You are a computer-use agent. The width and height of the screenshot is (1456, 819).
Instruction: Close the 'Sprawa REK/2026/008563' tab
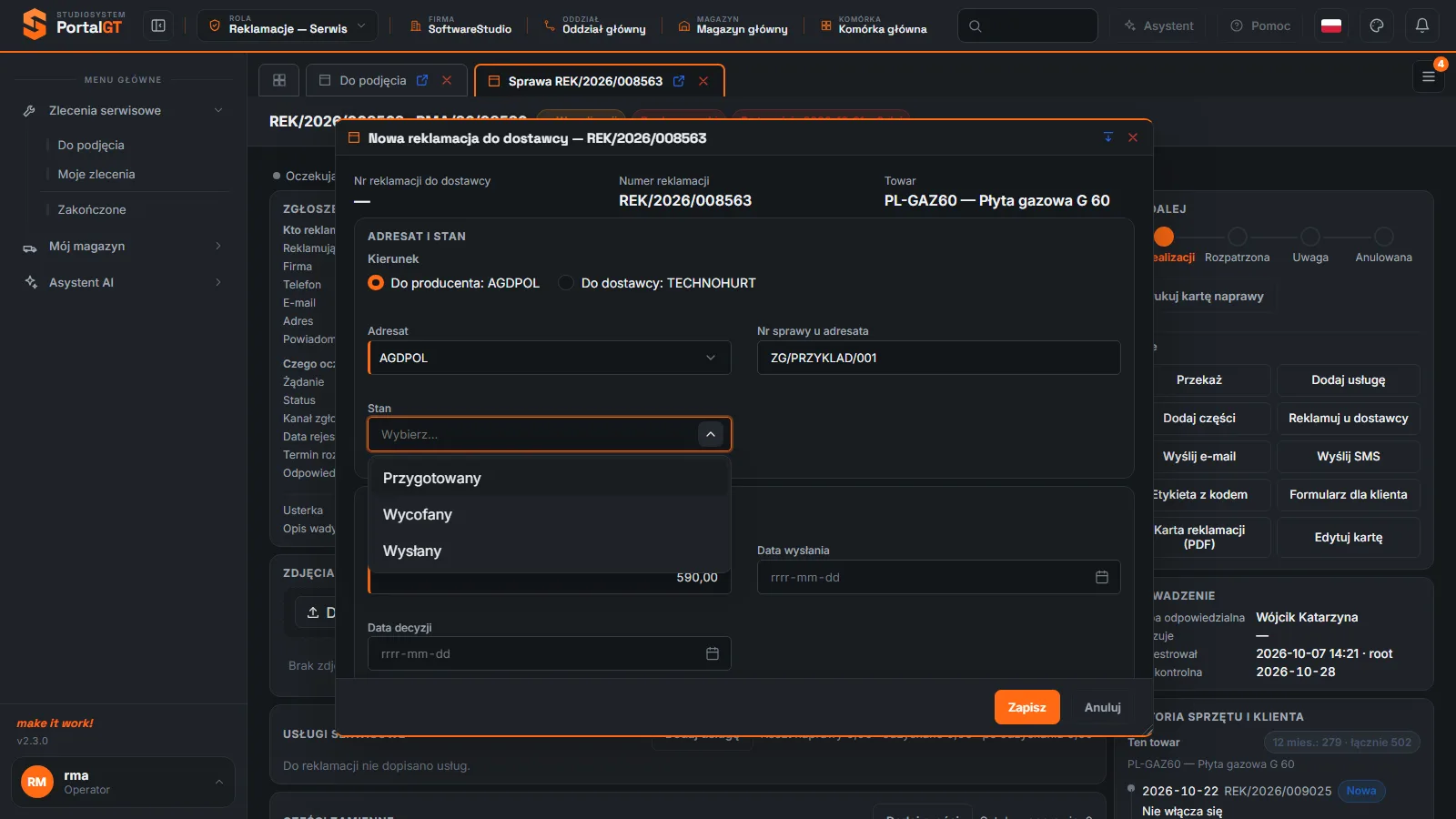pos(703,81)
